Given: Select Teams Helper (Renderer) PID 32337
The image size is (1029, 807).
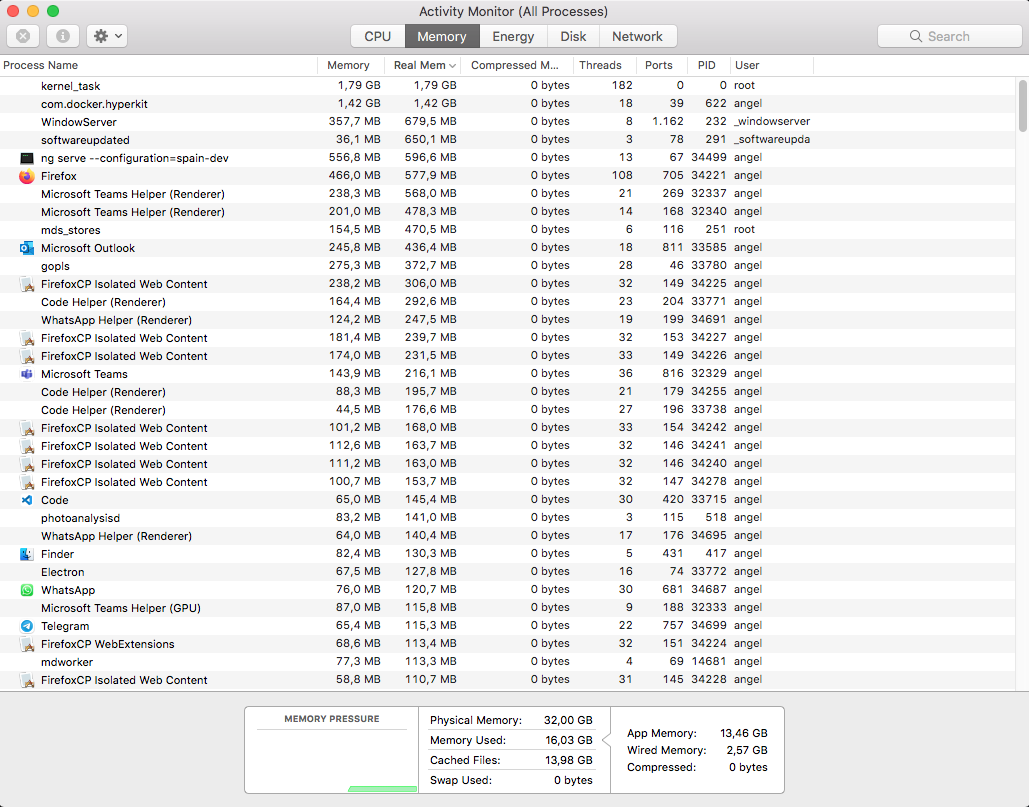Looking at the screenshot, I should click(509, 194).
